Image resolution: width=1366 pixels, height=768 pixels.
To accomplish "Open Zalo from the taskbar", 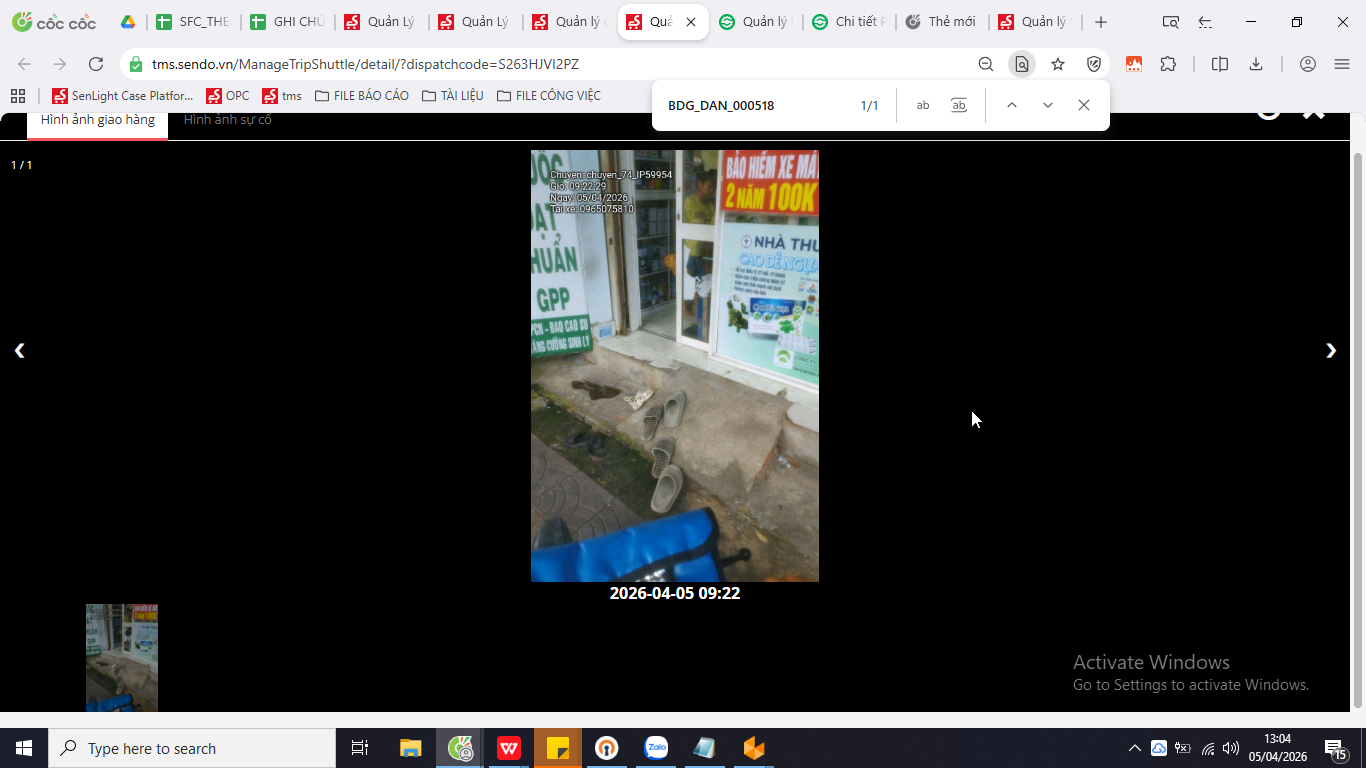I will [x=656, y=748].
